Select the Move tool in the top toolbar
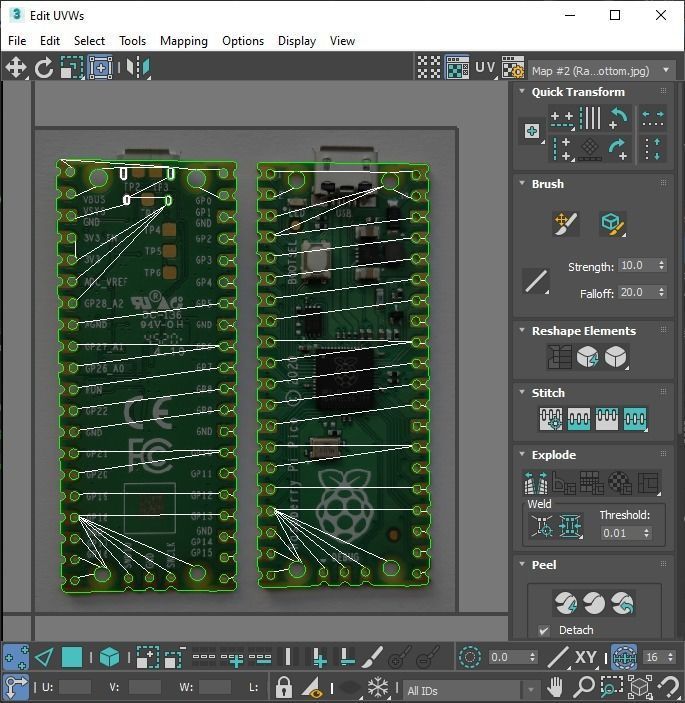685x703 pixels. pos(16,68)
